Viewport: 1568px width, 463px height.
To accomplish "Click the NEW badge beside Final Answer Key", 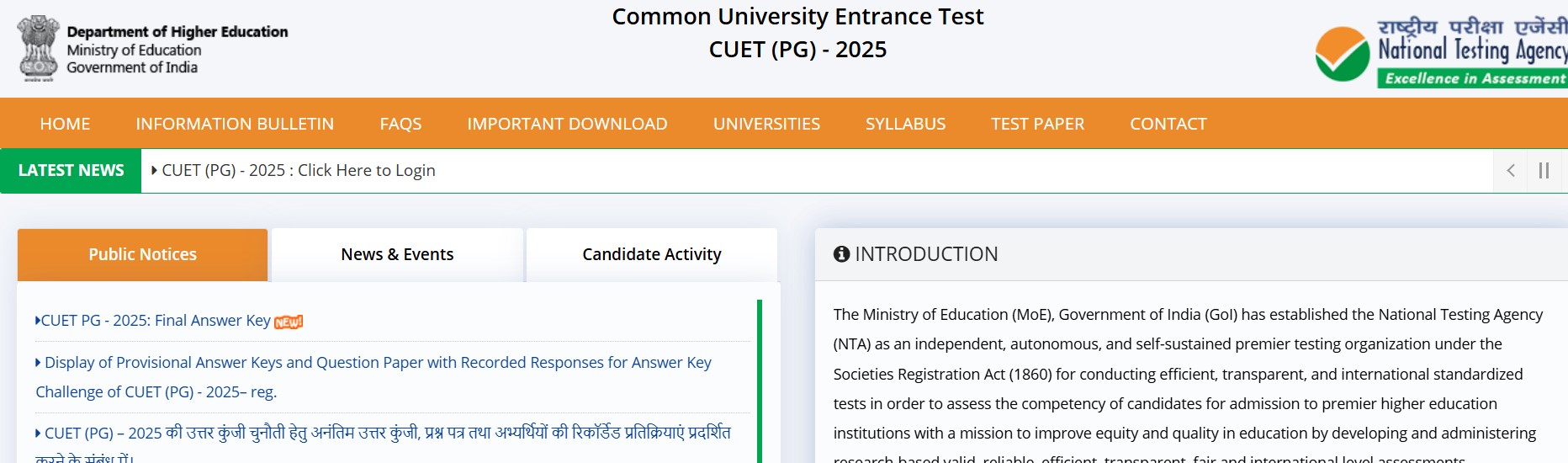I will [x=289, y=322].
